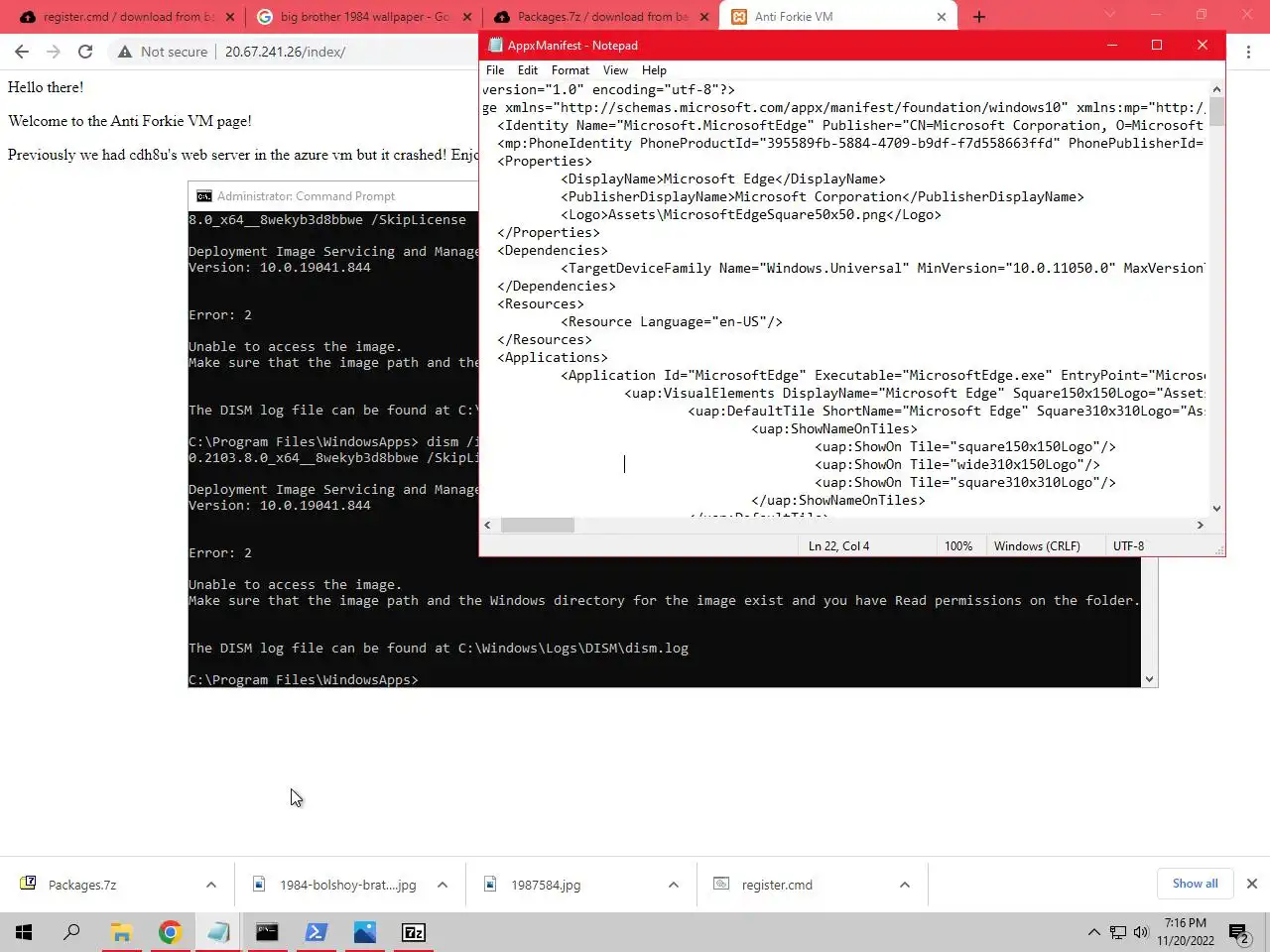Screen dimensions: 1270x952
Task: Click the taskbar clock and date
Action: [1186, 932]
